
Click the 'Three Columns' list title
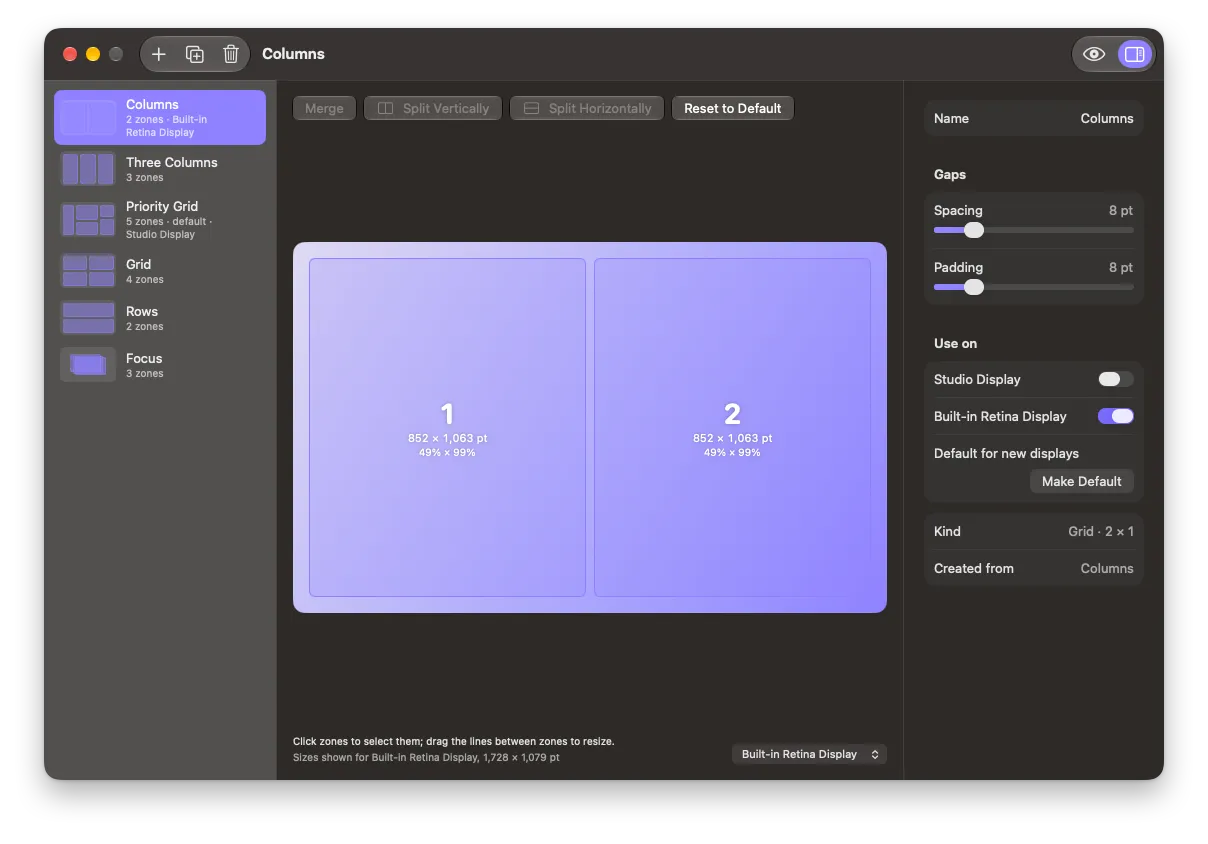coord(171,162)
